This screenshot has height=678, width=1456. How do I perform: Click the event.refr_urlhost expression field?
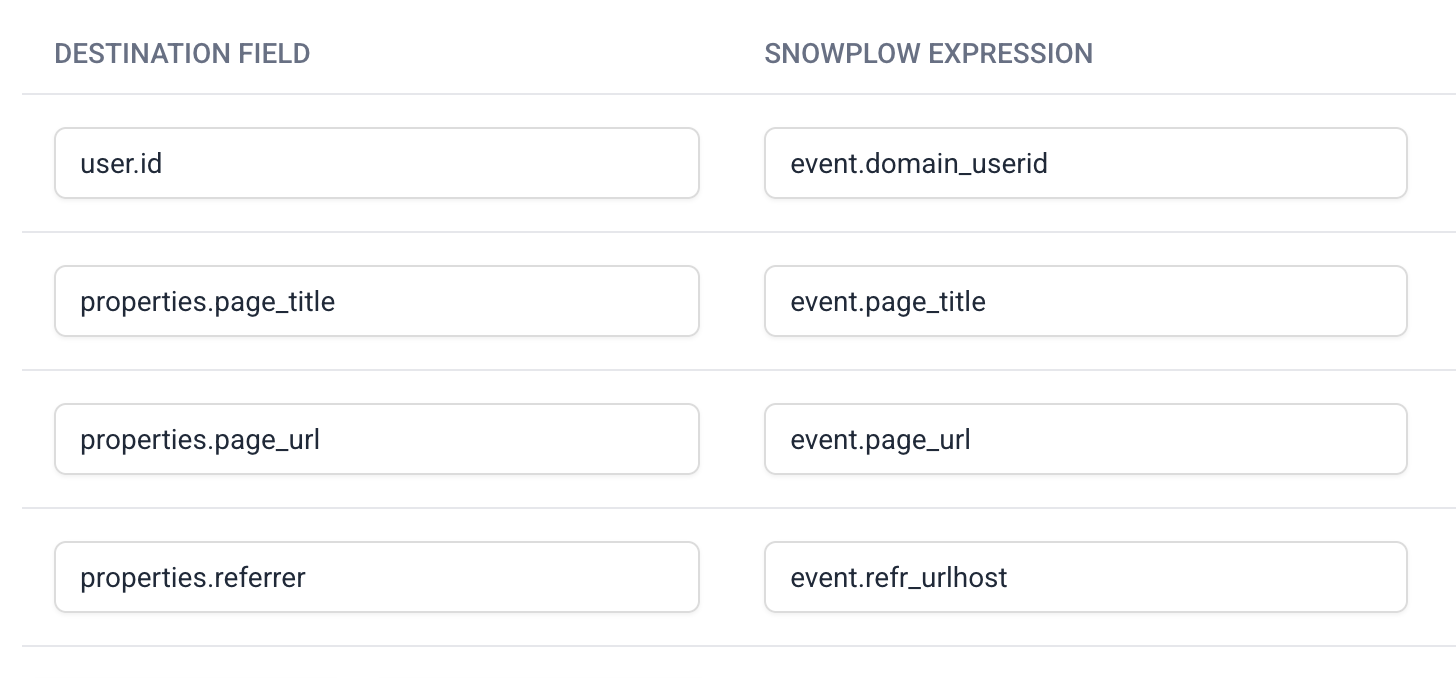click(1085, 577)
